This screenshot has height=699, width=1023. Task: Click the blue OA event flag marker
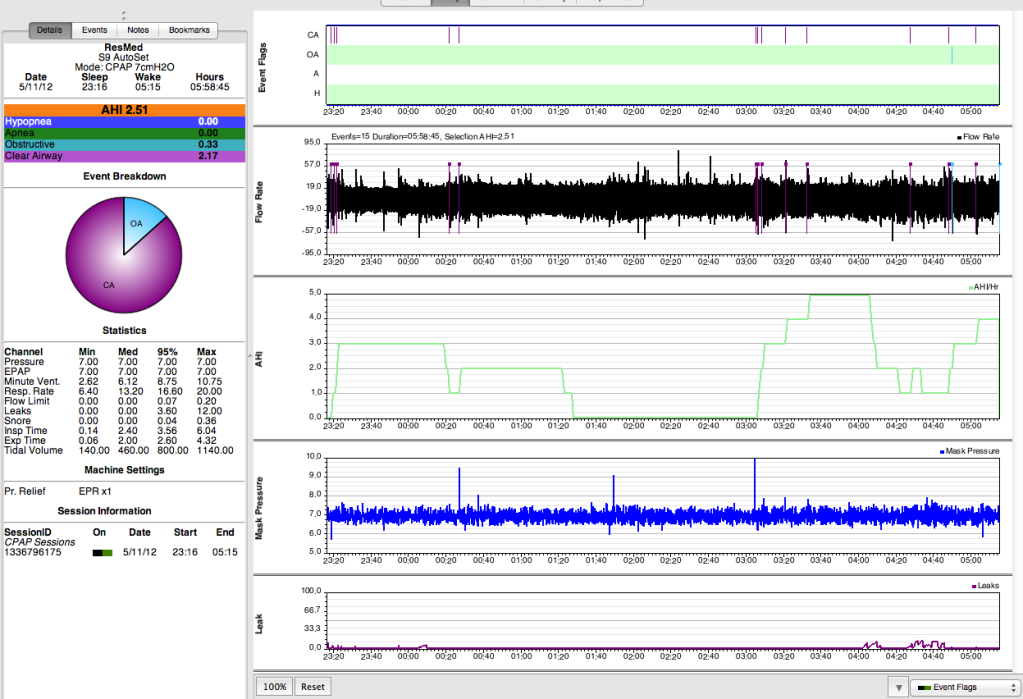click(x=952, y=55)
